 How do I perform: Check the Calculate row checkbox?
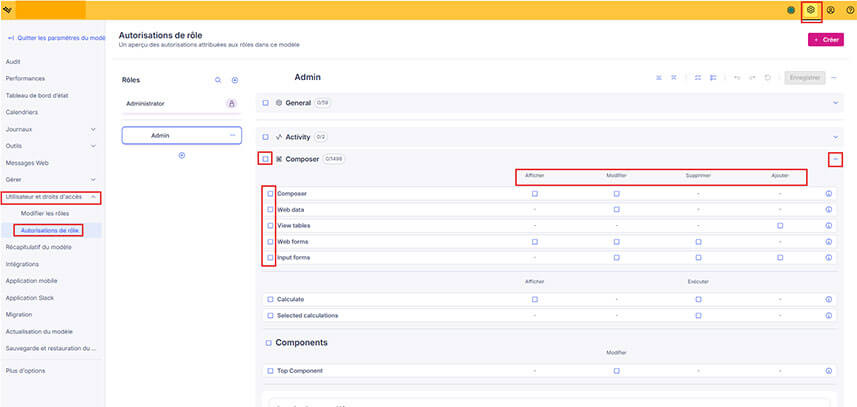270,299
